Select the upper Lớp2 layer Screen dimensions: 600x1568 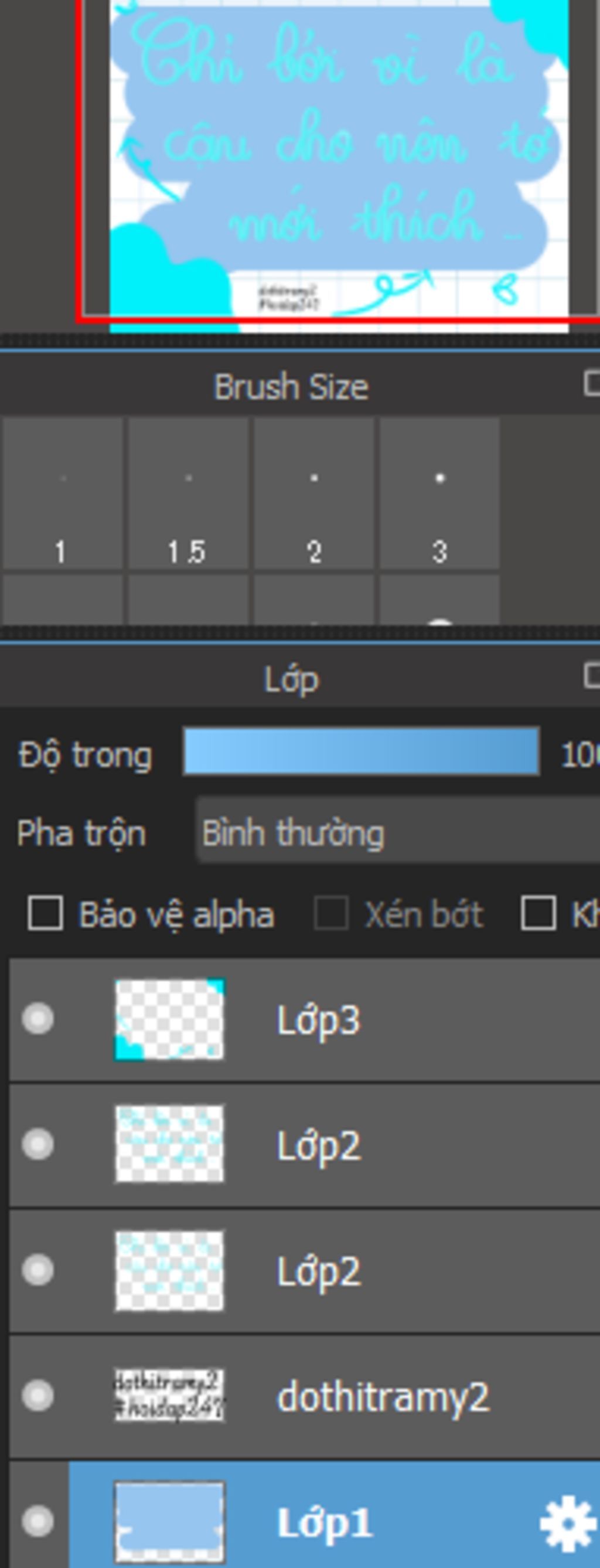(x=305, y=1144)
